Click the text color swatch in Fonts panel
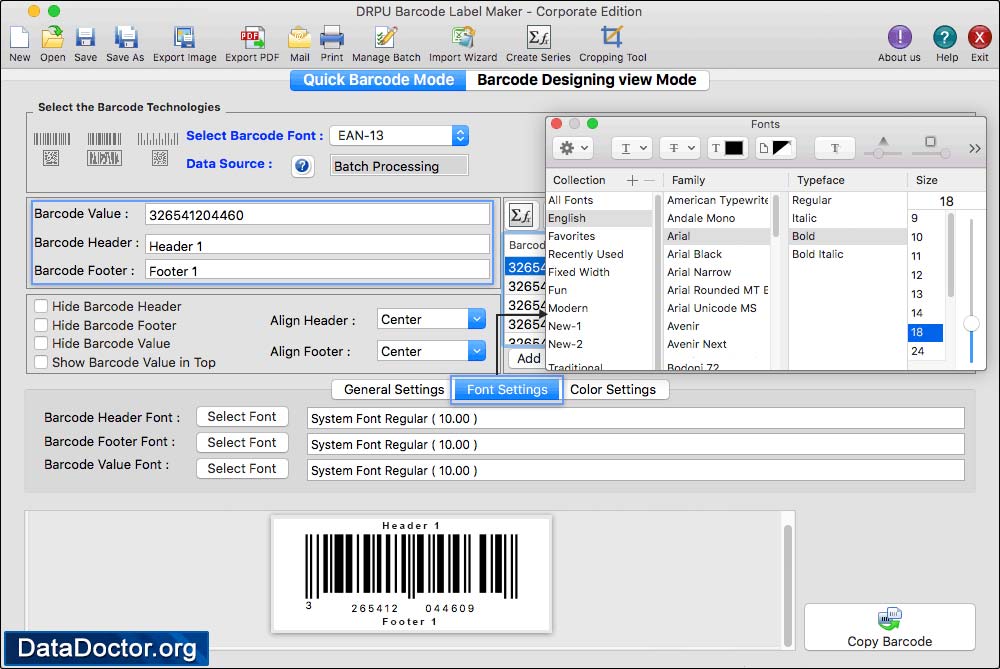This screenshot has height=669, width=1000. tap(727, 148)
